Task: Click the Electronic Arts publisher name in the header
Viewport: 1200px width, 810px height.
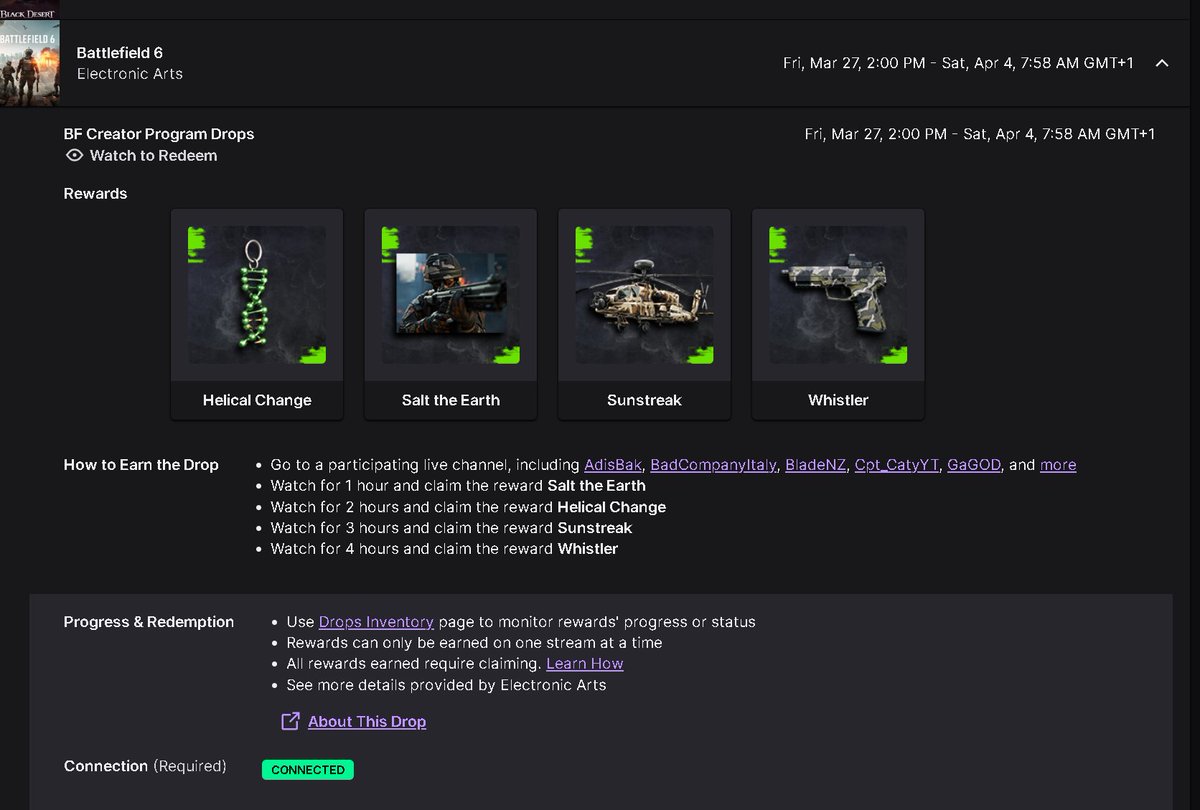Action: click(x=130, y=74)
